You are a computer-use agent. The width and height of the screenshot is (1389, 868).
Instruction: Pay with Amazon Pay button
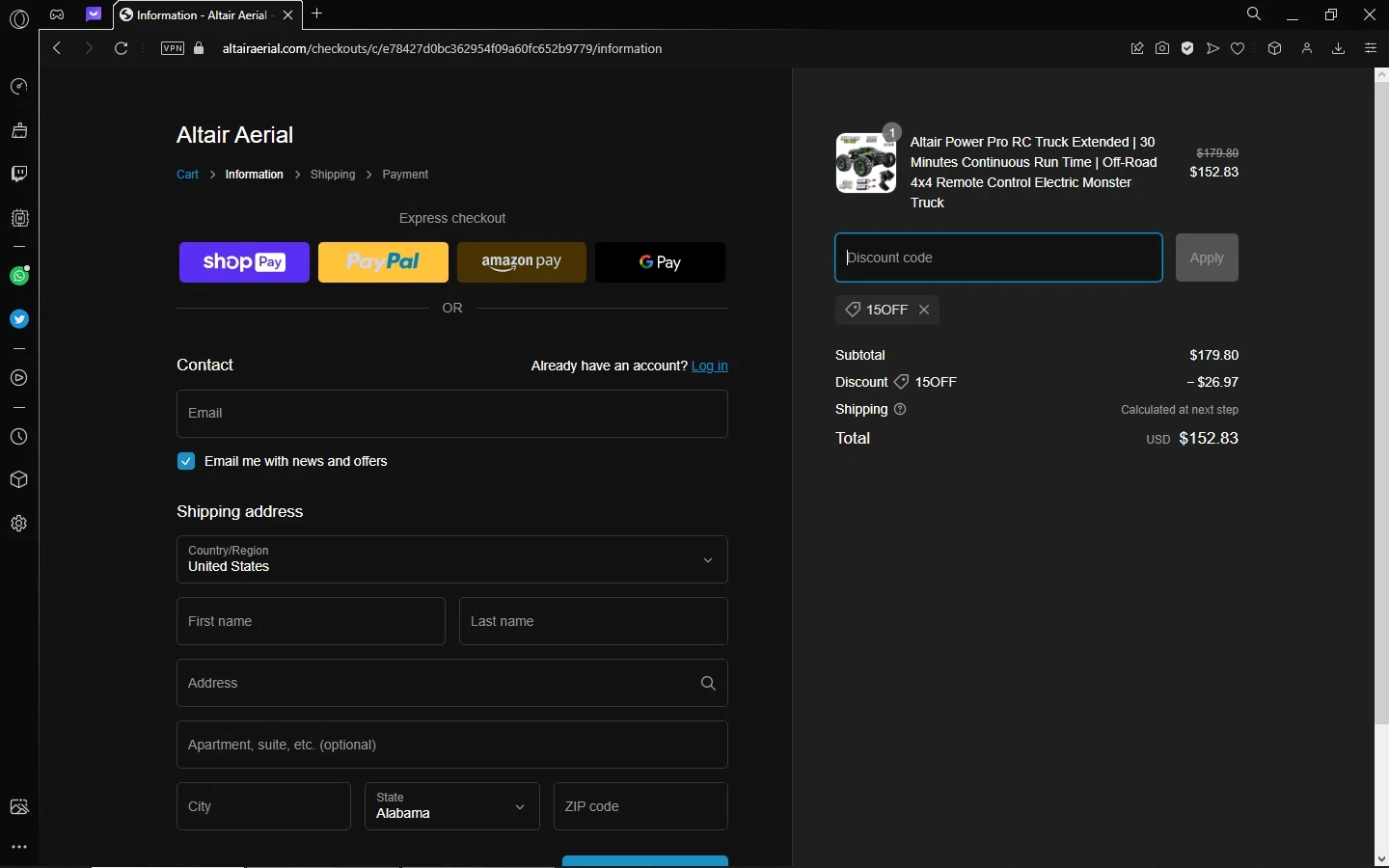[522, 262]
